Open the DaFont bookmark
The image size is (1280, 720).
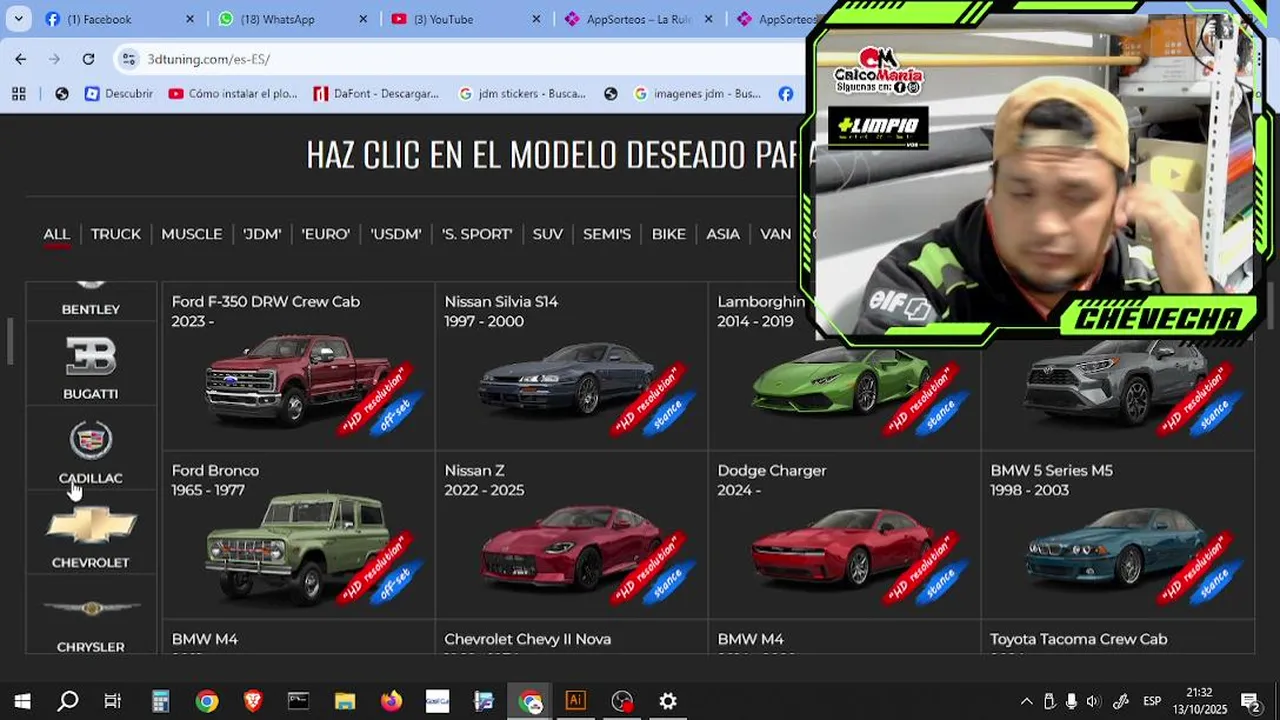376,94
